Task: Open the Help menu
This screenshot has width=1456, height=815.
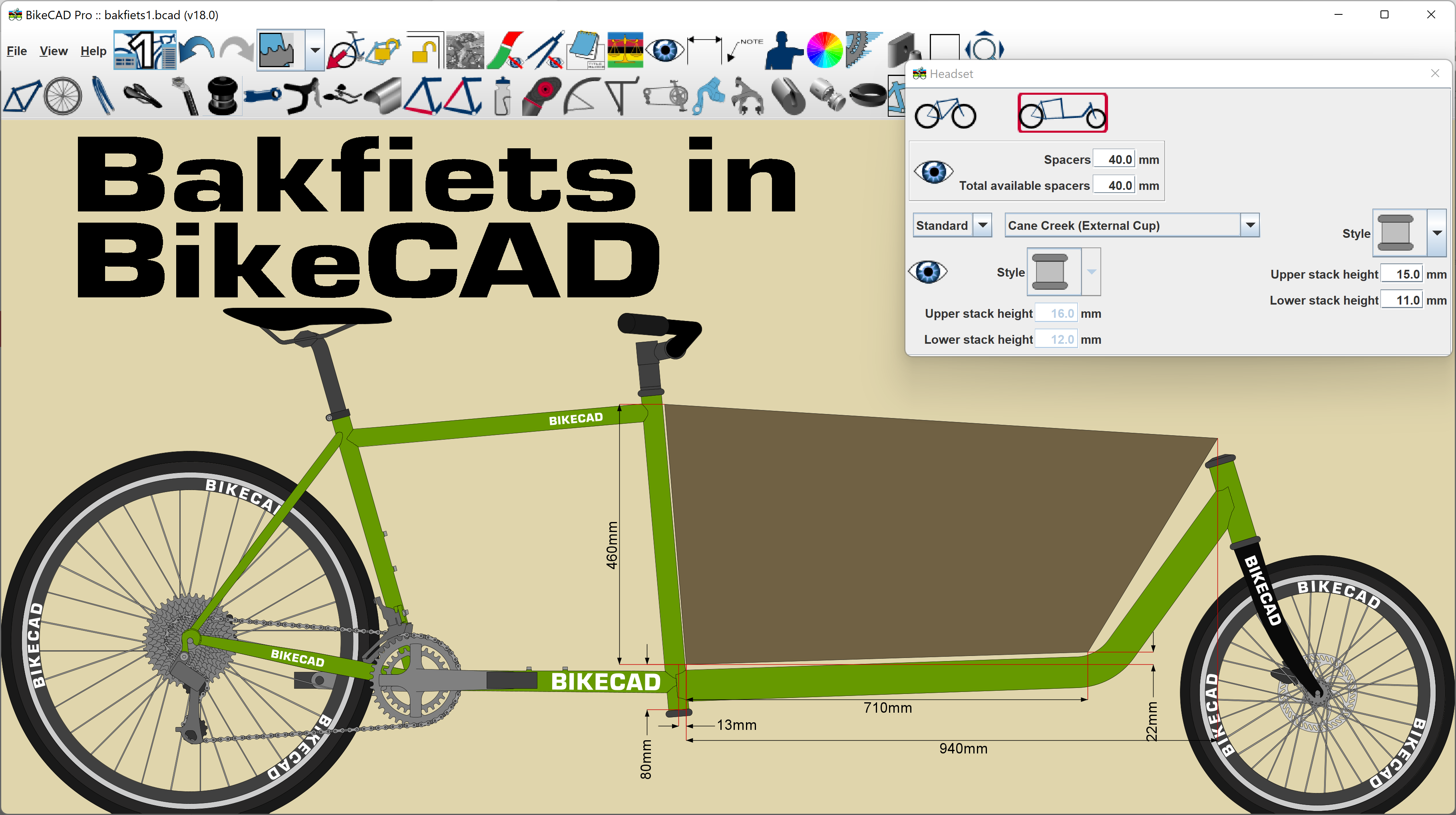Action: click(x=93, y=51)
